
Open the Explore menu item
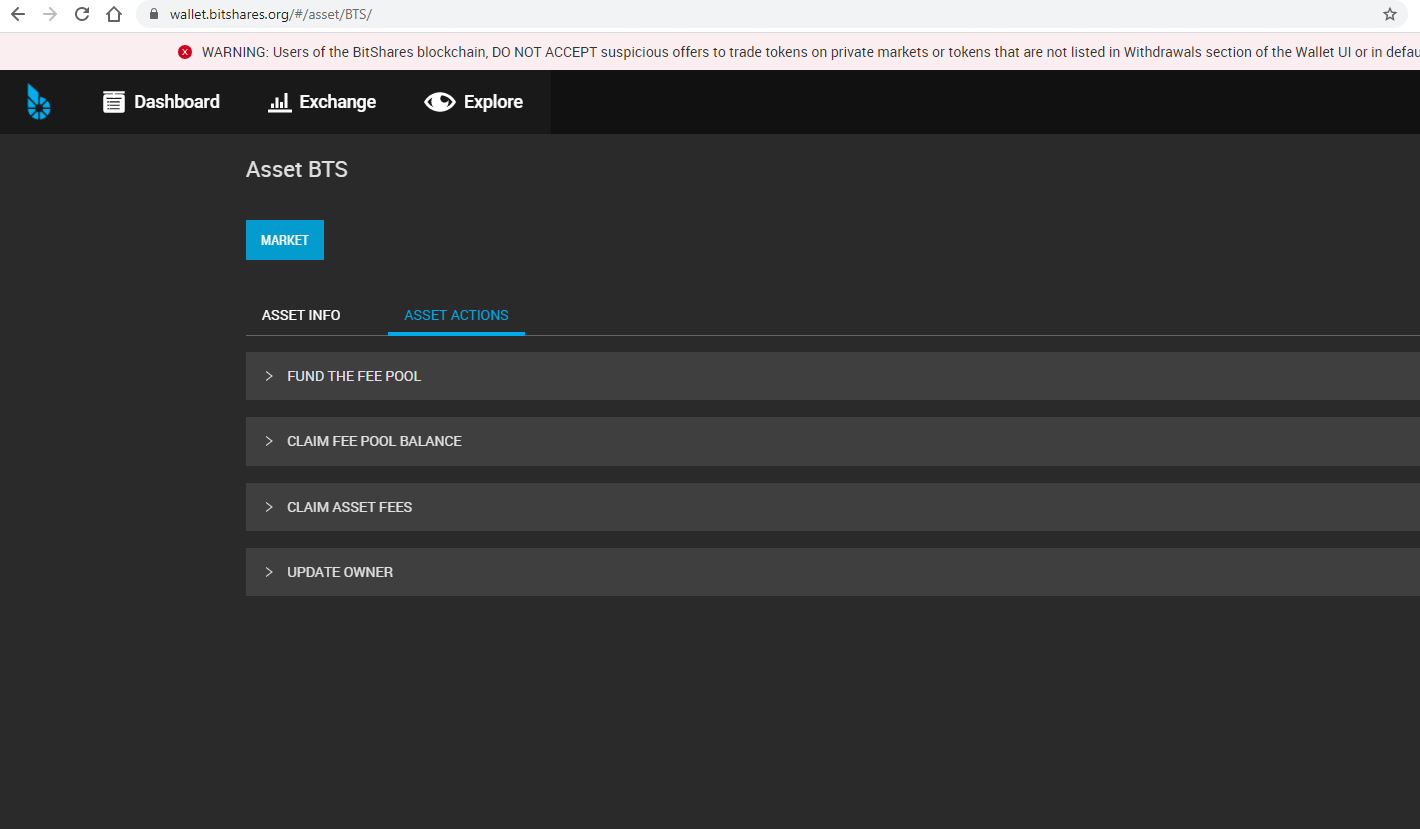tap(474, 102)
